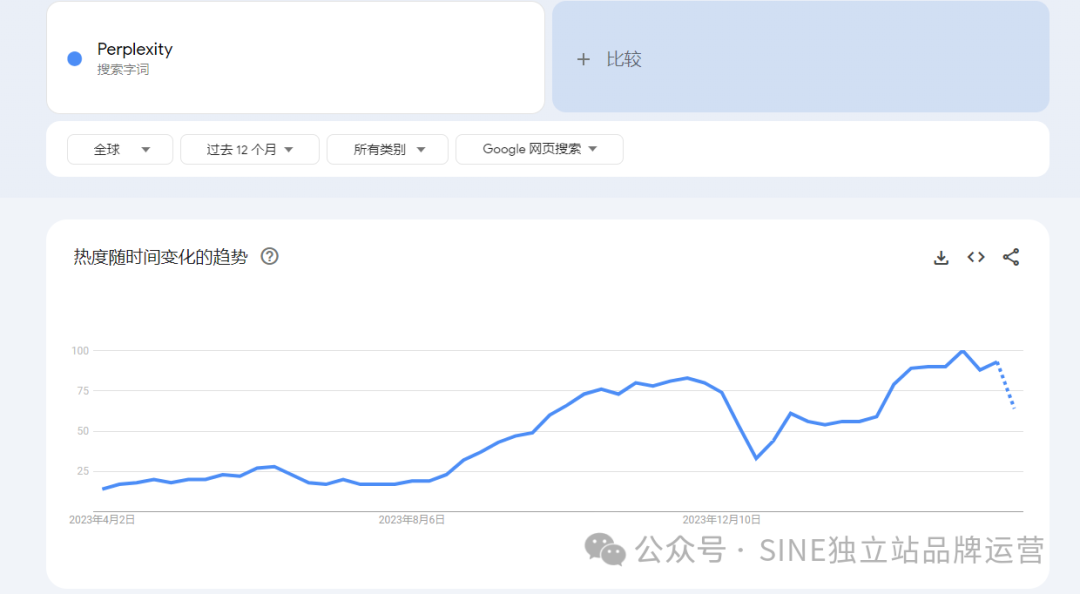Click the plus icon in 比较 card

pos(584,59)
